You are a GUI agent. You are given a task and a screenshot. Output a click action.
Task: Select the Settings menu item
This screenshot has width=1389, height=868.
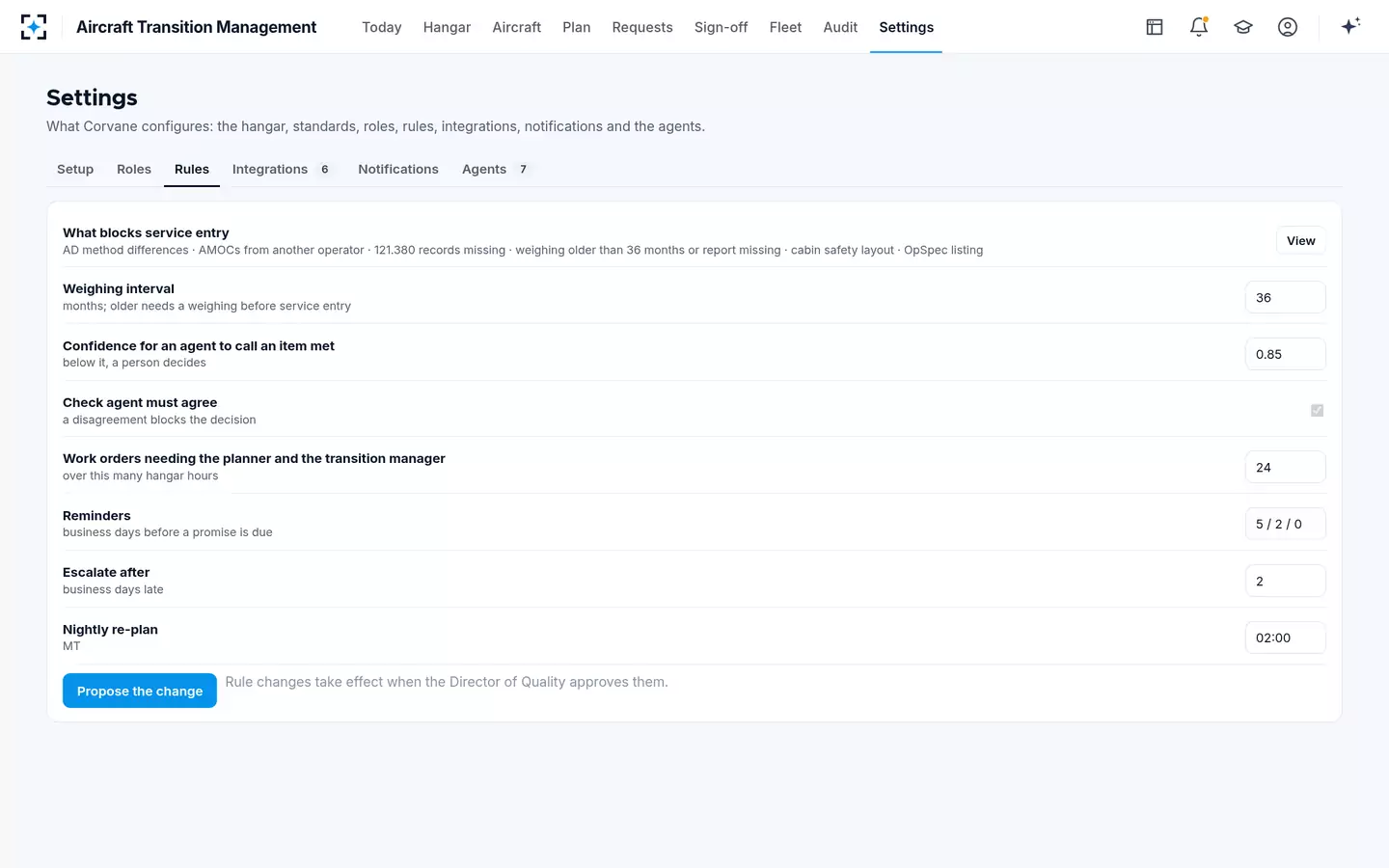pyautogui.click(x=907, y=27)
